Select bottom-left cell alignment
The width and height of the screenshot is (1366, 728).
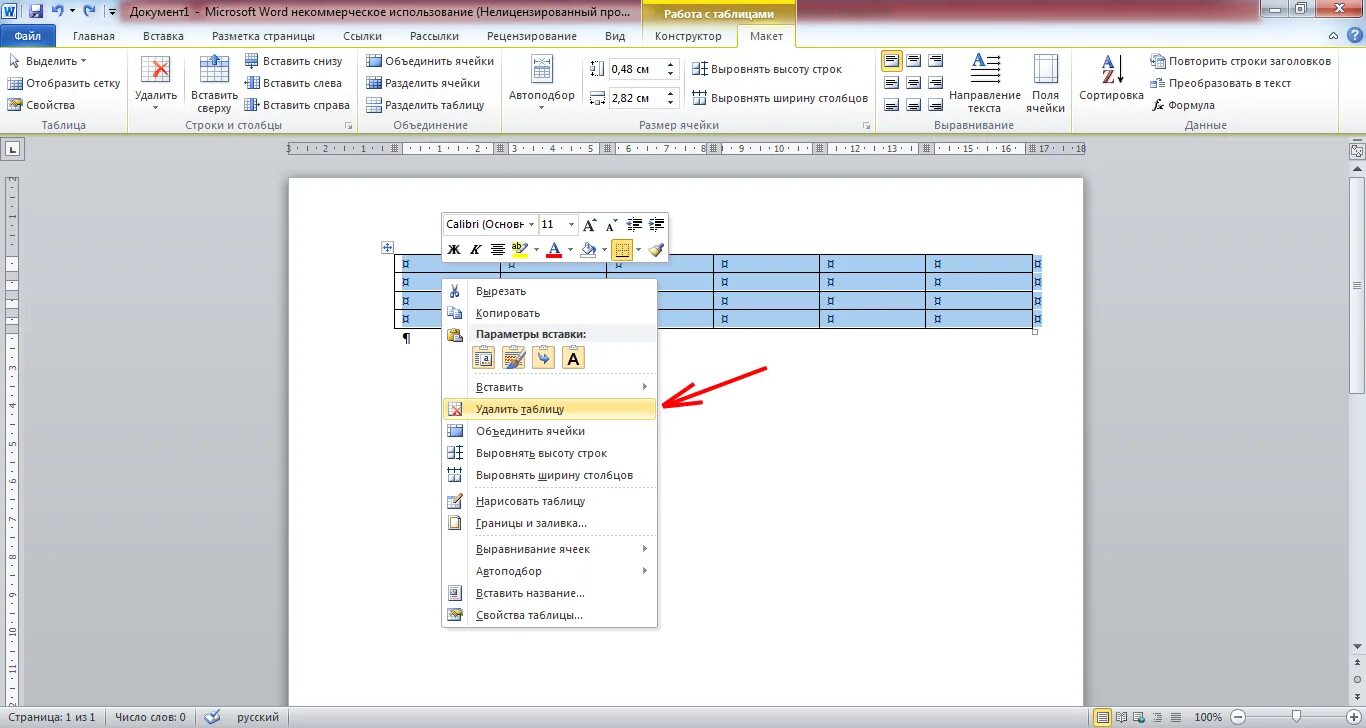pyautogui.click(x=890, y=105)
